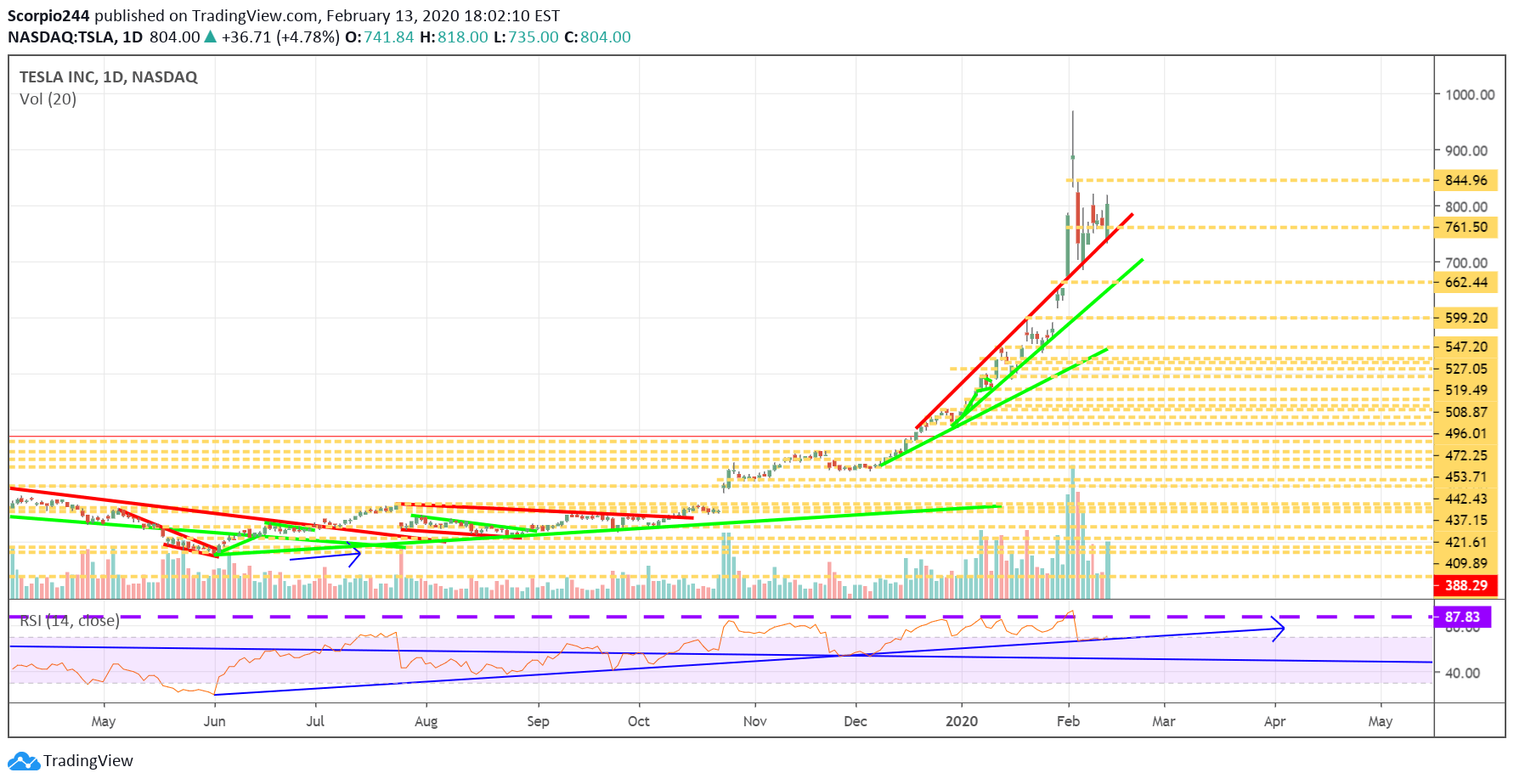Click the C:804.00 close value
The image size is (1514, 784).
click(597, 37)
